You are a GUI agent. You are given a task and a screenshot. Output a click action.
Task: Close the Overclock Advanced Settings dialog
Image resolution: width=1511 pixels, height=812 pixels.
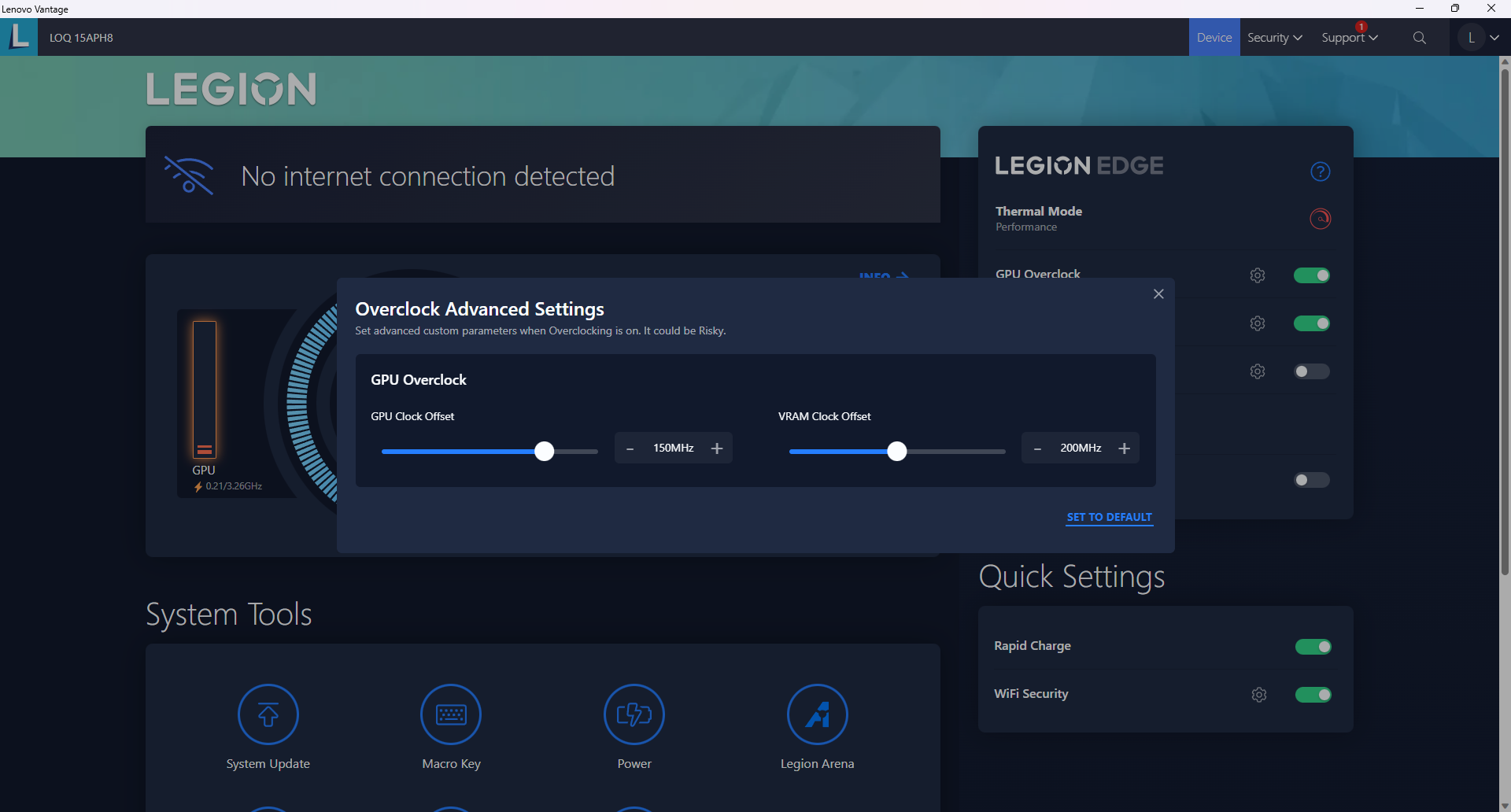coord(1158,294)
